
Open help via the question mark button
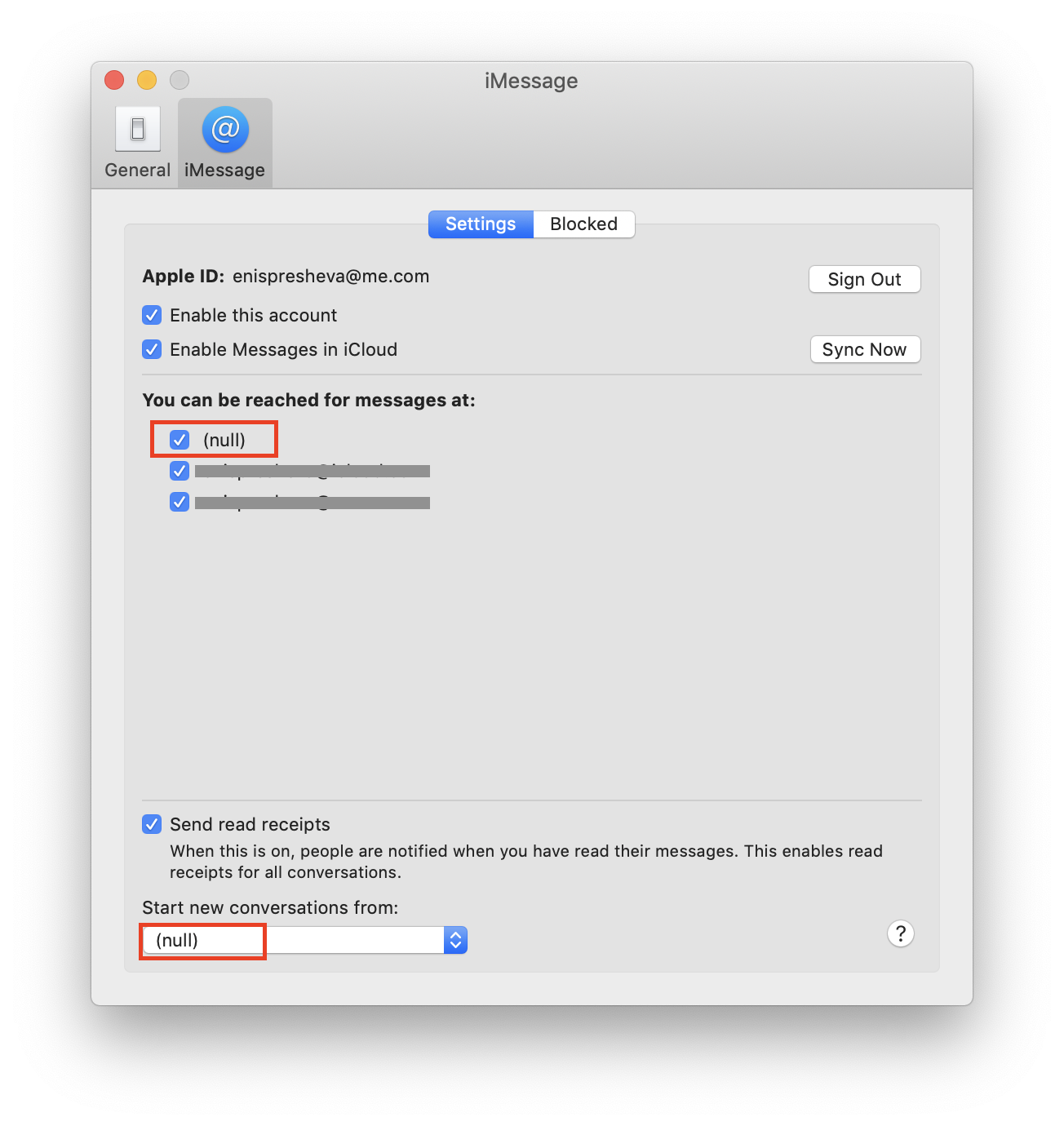click(901, 933)
